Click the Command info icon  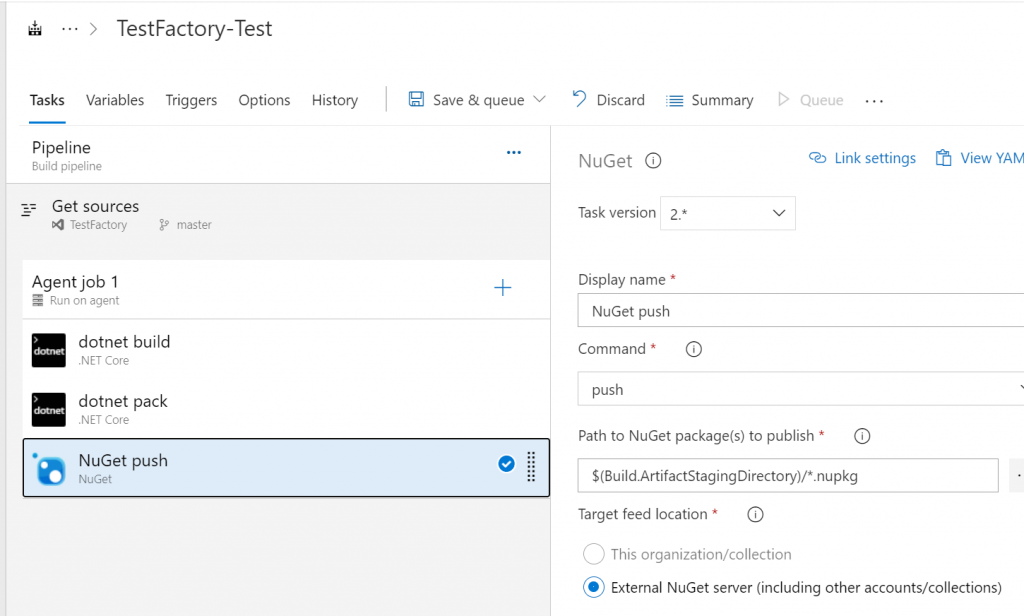pyautogui.click(x=694, y=349)
